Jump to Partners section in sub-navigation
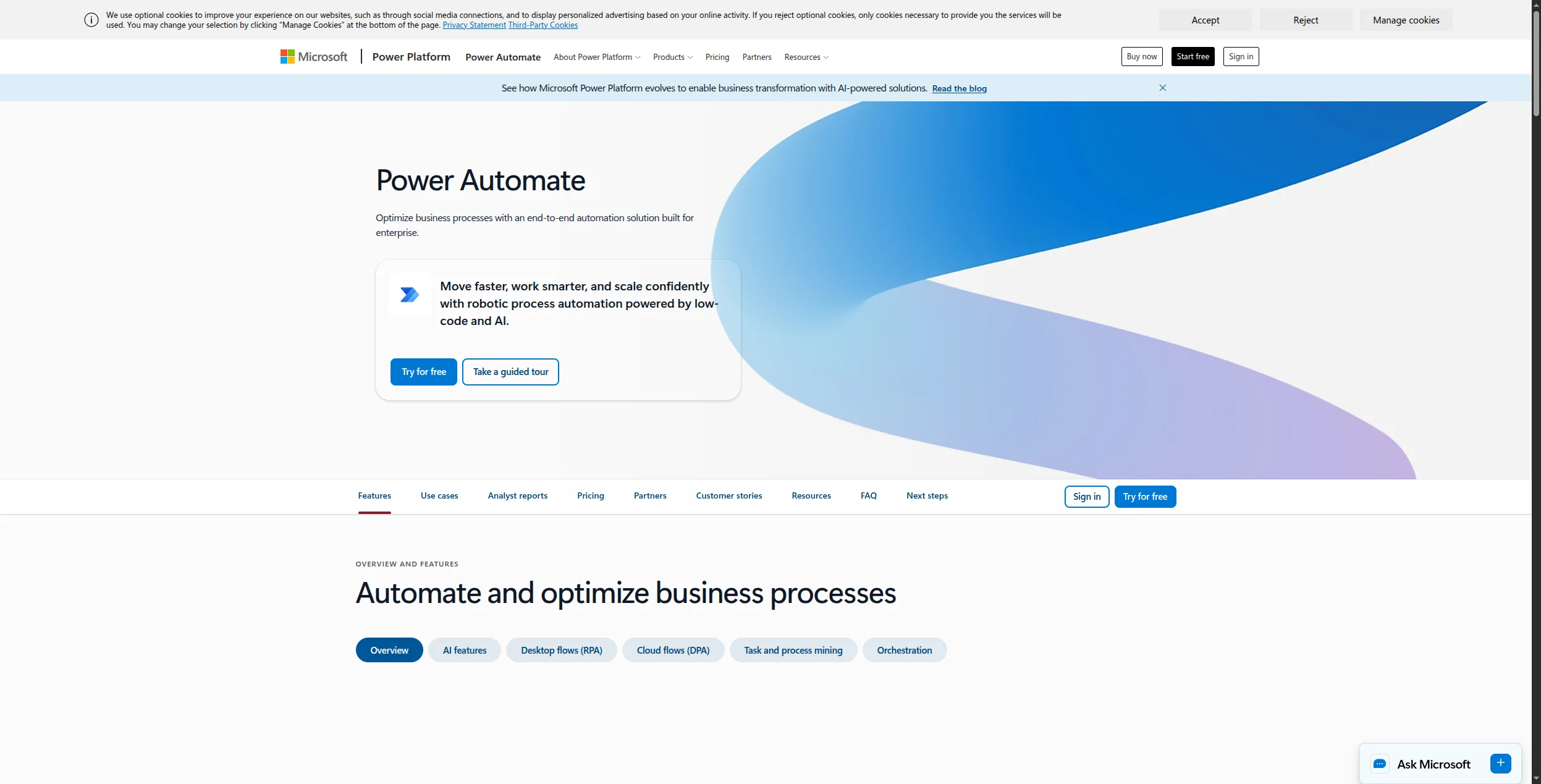 pos(650,495)
